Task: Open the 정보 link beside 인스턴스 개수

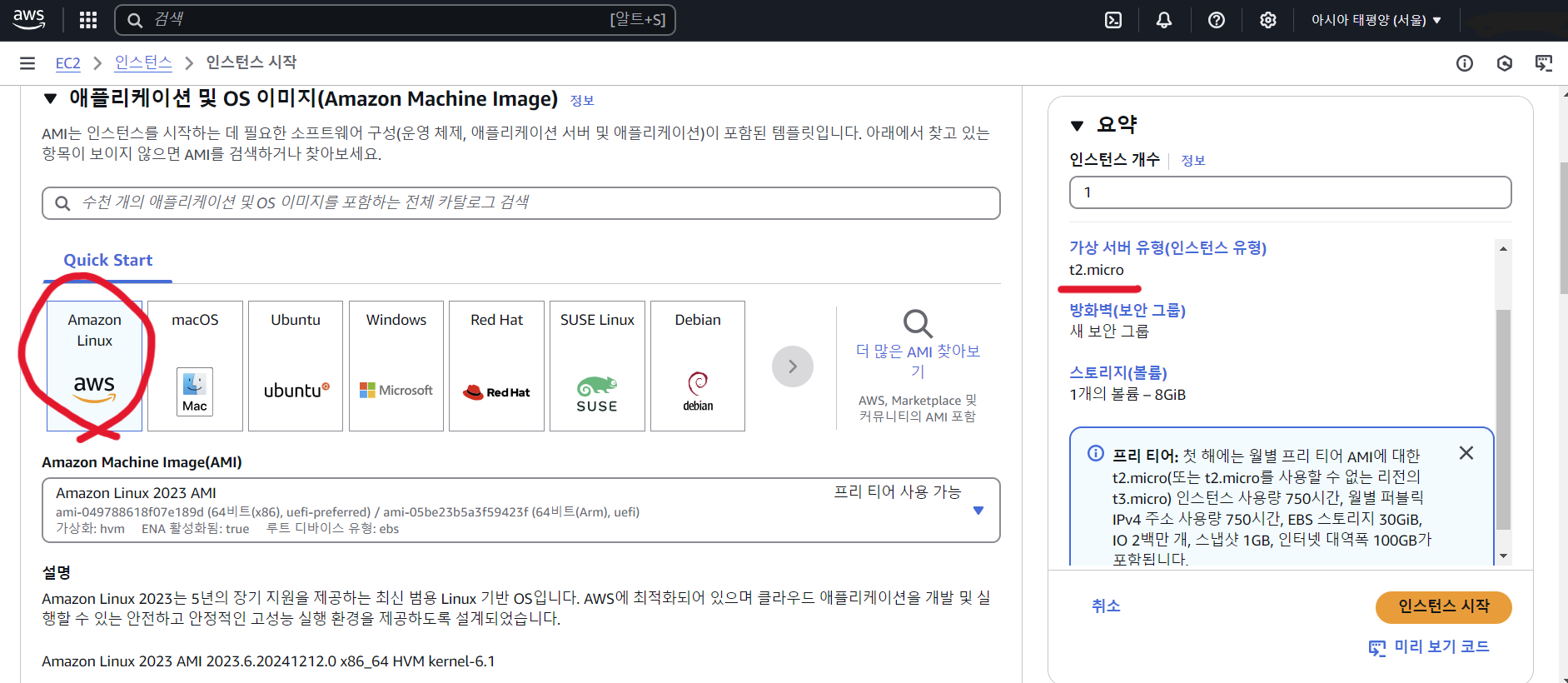Action: click(1193, 161)
